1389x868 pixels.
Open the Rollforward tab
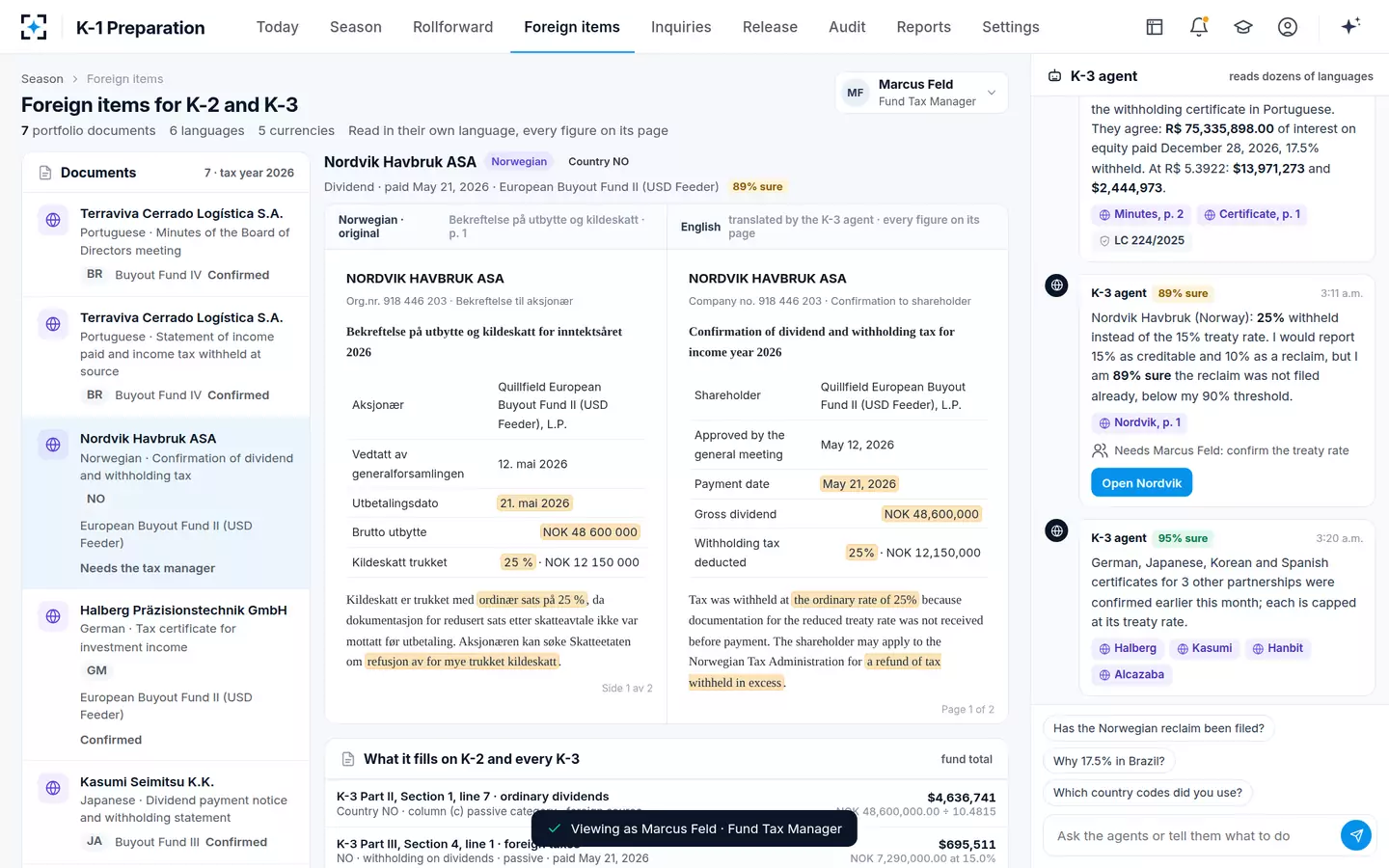pos(453,27)
